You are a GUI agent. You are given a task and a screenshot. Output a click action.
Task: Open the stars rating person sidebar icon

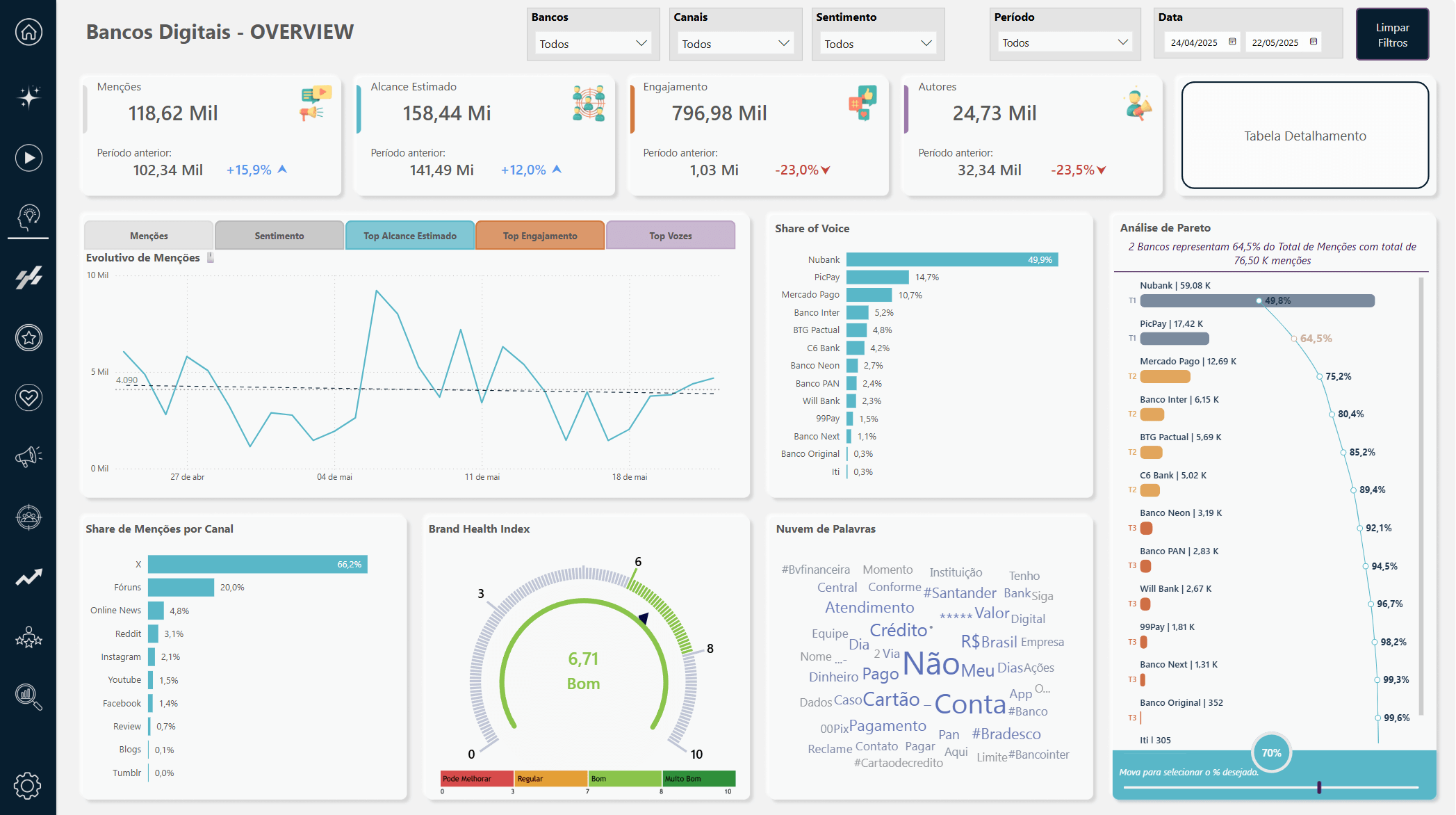click(28, 637)
